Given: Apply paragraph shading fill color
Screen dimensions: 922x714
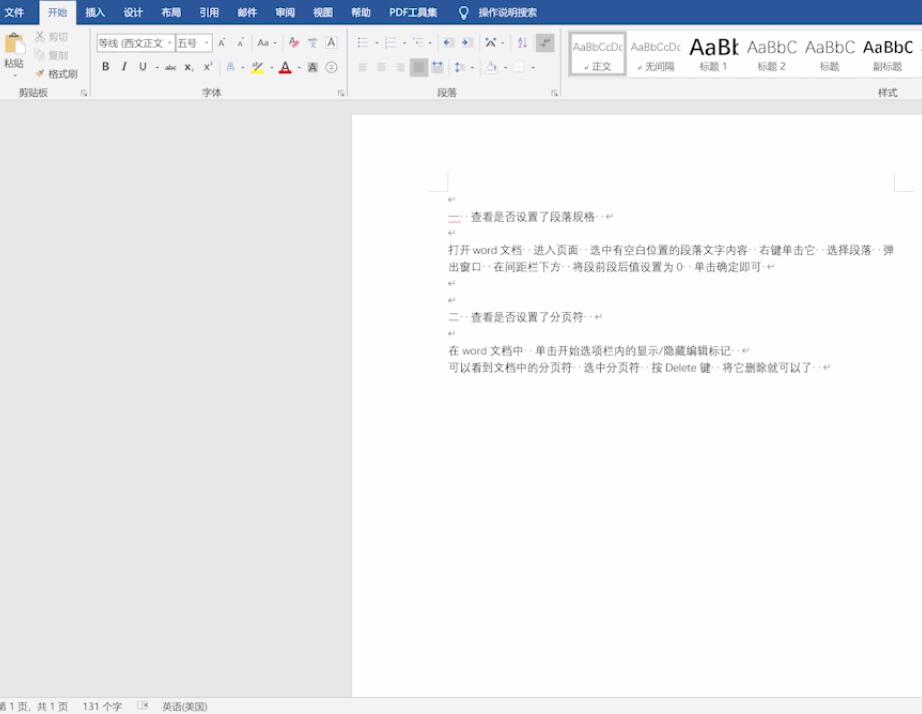Looking at the screenshot, I should (x=491, y=67).
